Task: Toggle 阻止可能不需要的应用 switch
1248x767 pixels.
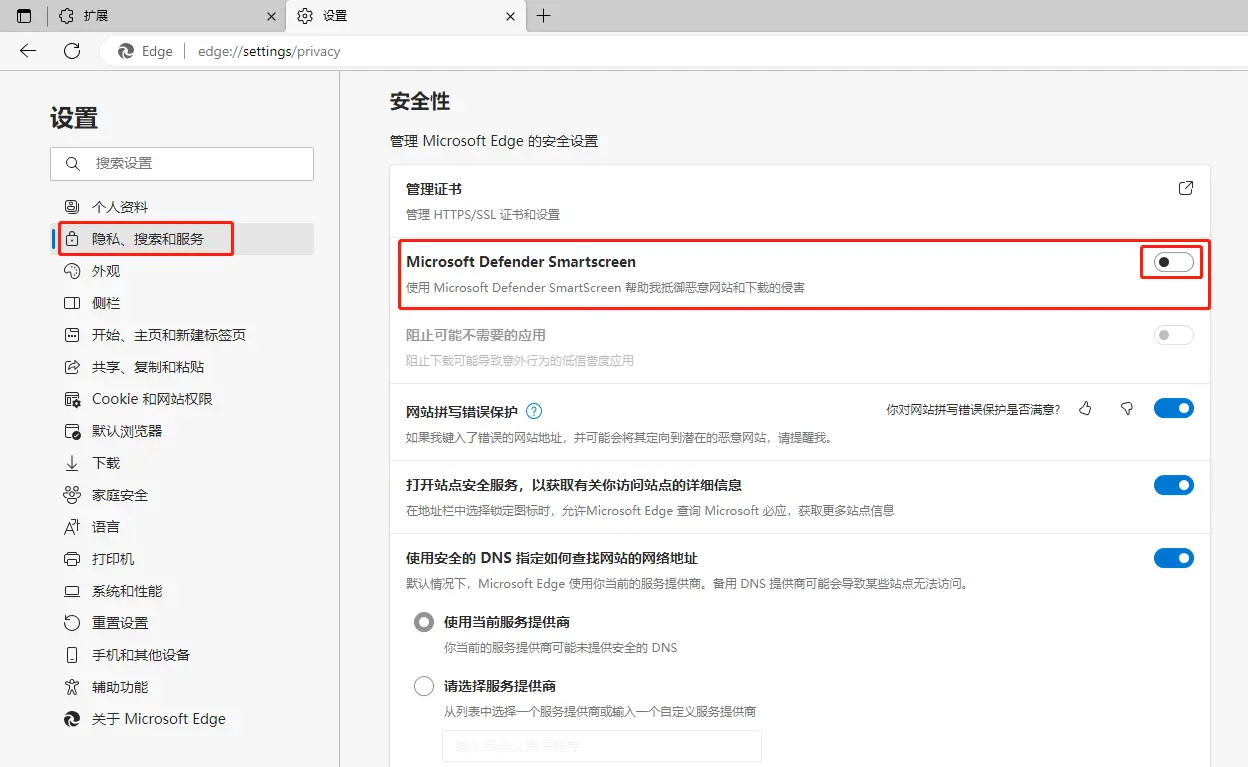Action: click(x=1174, y=335)
